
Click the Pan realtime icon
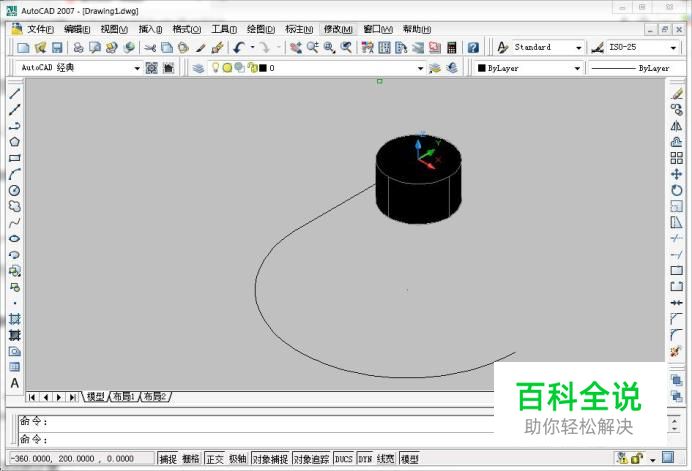(296, 47)
